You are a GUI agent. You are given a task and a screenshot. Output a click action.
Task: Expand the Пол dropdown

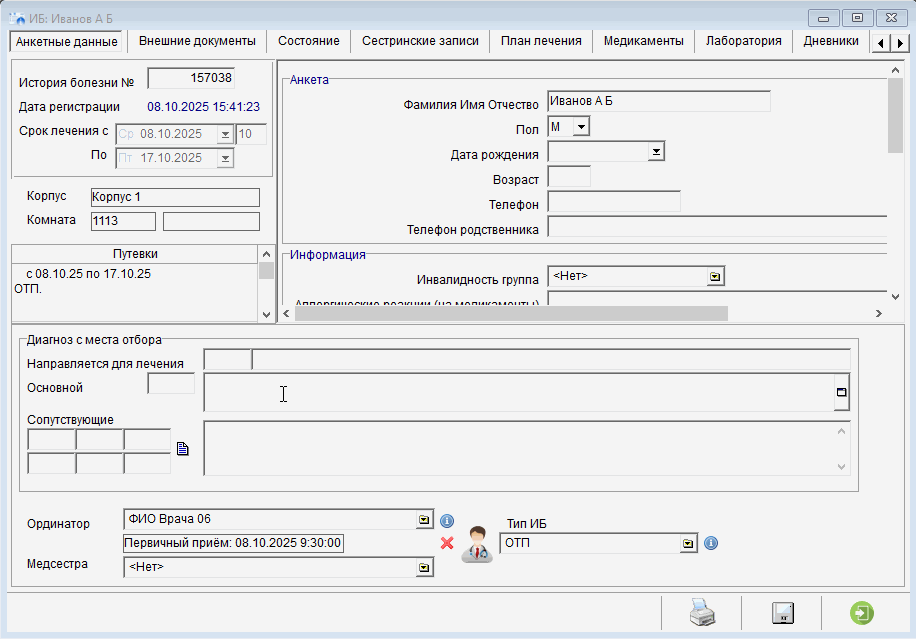coord(580,127)
